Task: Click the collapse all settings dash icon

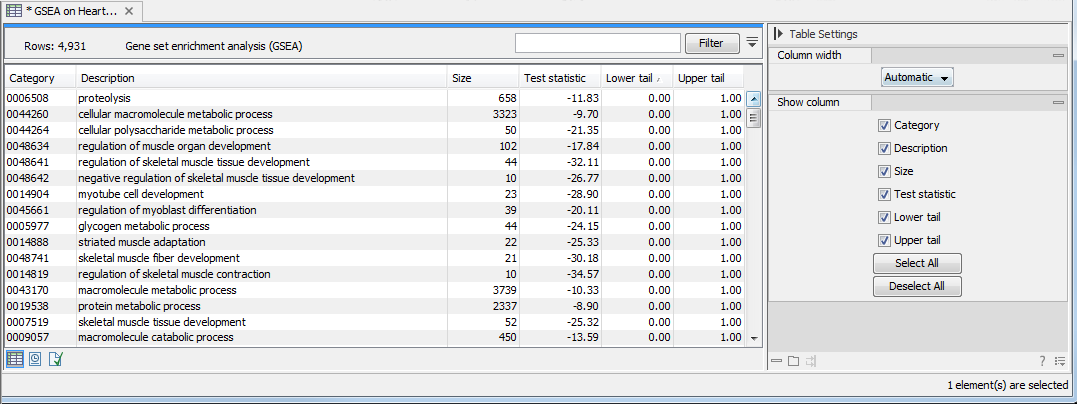Action: (777, 361)
